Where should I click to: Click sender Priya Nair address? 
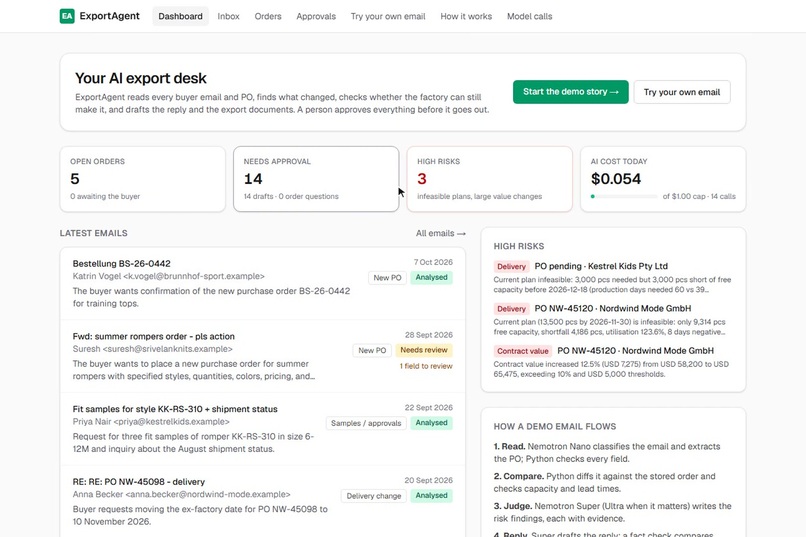[x=151, y=422]
